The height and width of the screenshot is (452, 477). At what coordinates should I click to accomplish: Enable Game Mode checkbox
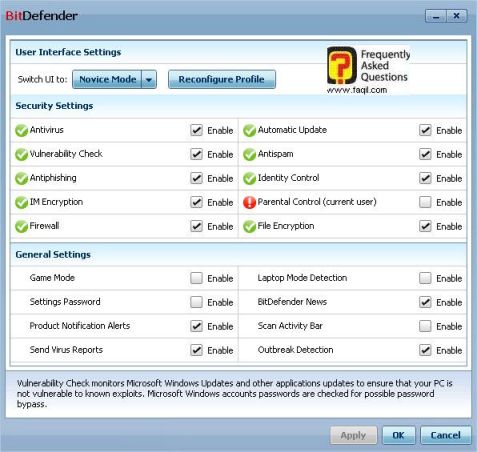tap(196, 278)
